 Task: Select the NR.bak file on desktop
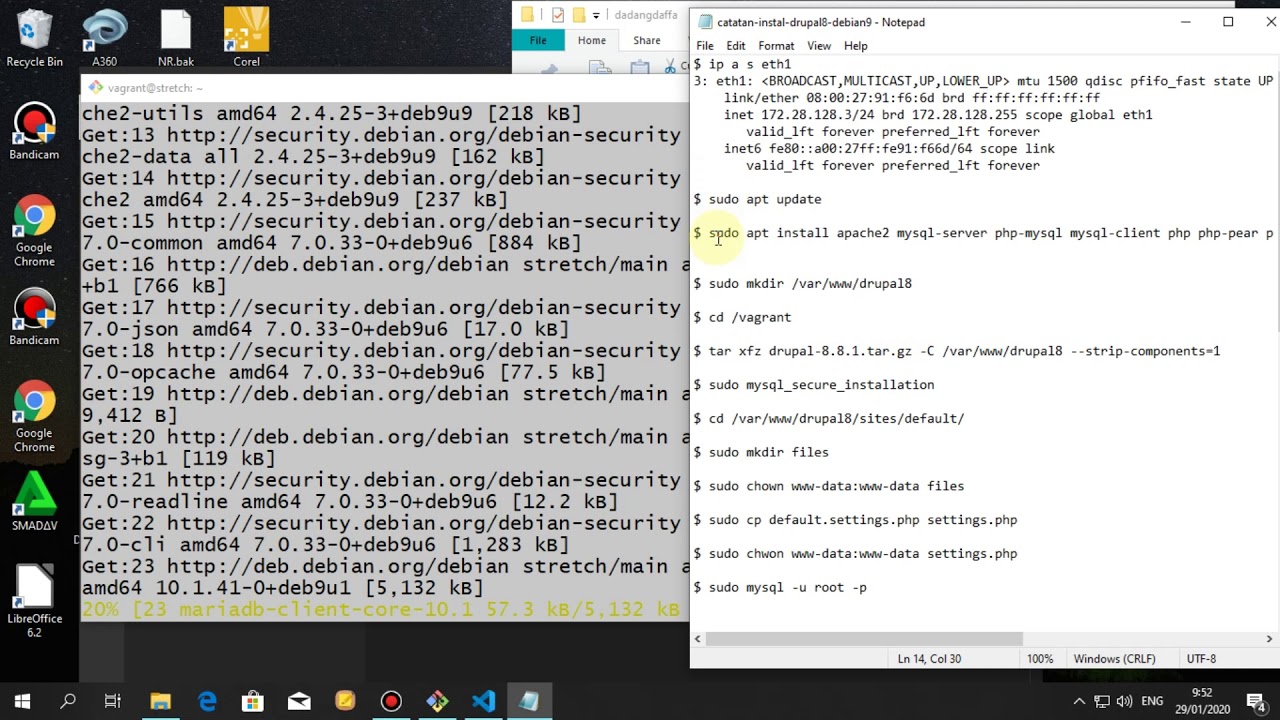pos(176,38)
